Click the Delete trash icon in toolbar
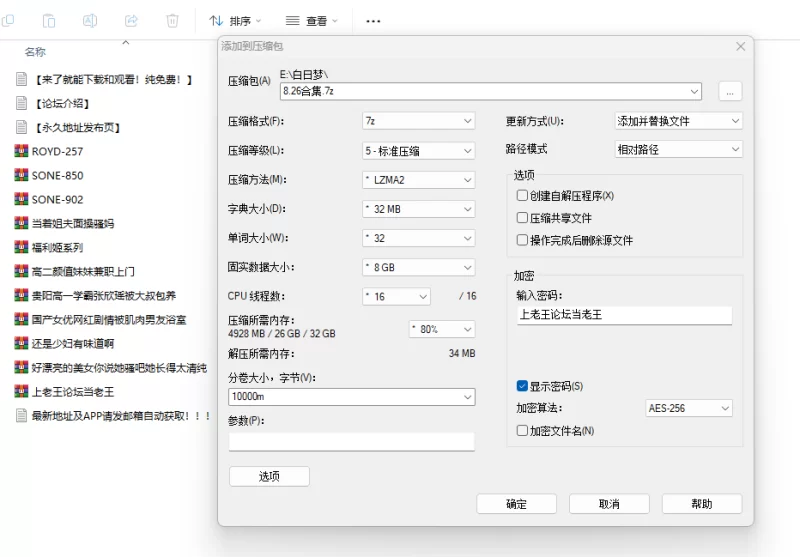The image size is (800, 557). coord(172,20)
